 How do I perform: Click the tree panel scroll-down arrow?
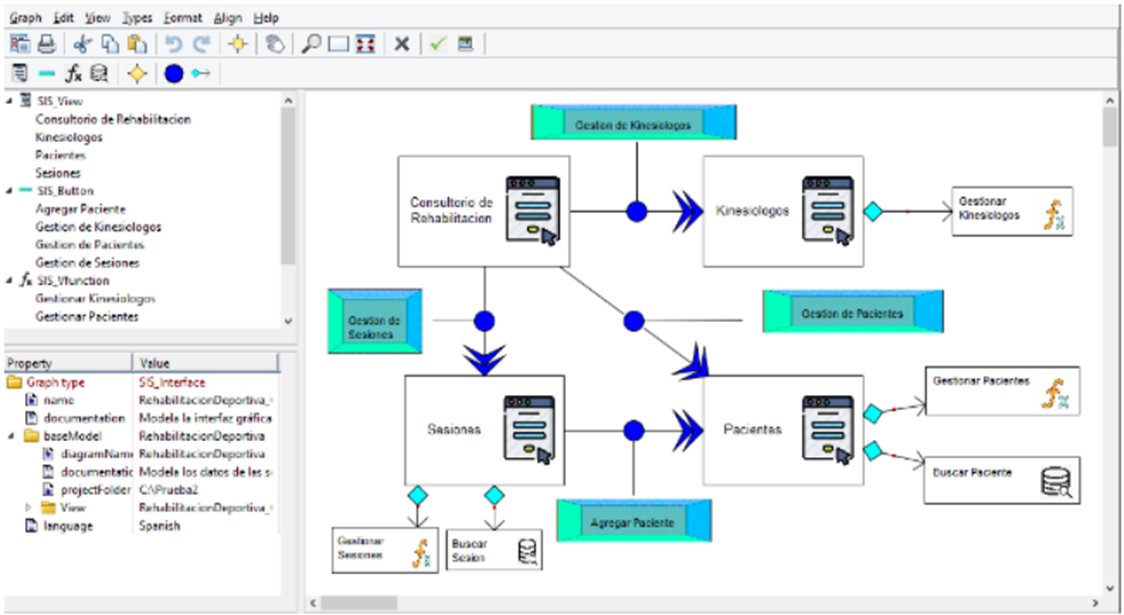(x=288, y=321)
